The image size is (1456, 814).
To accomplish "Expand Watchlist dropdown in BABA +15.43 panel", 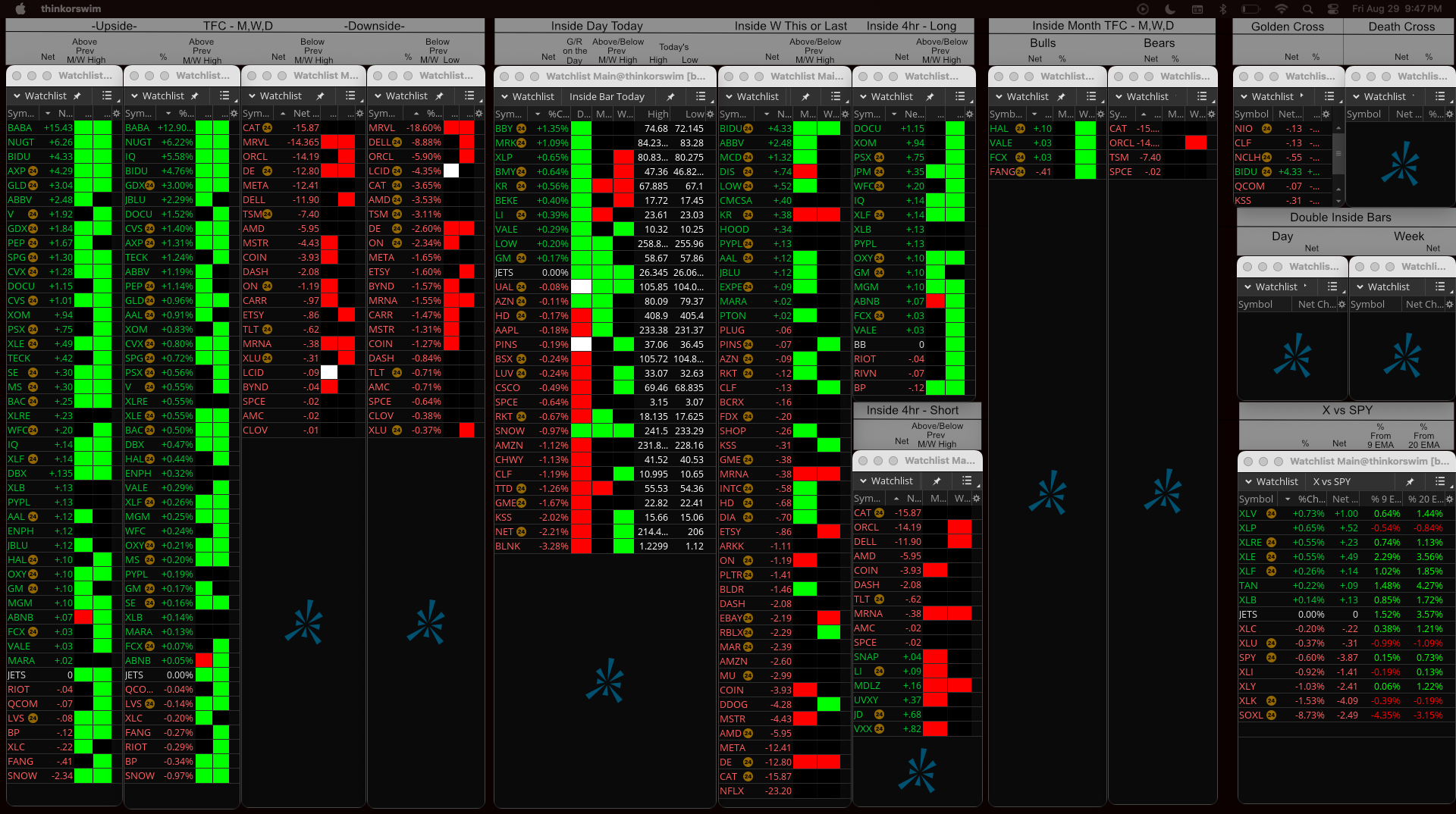I will pyautogui.click(x=39, y=96).
